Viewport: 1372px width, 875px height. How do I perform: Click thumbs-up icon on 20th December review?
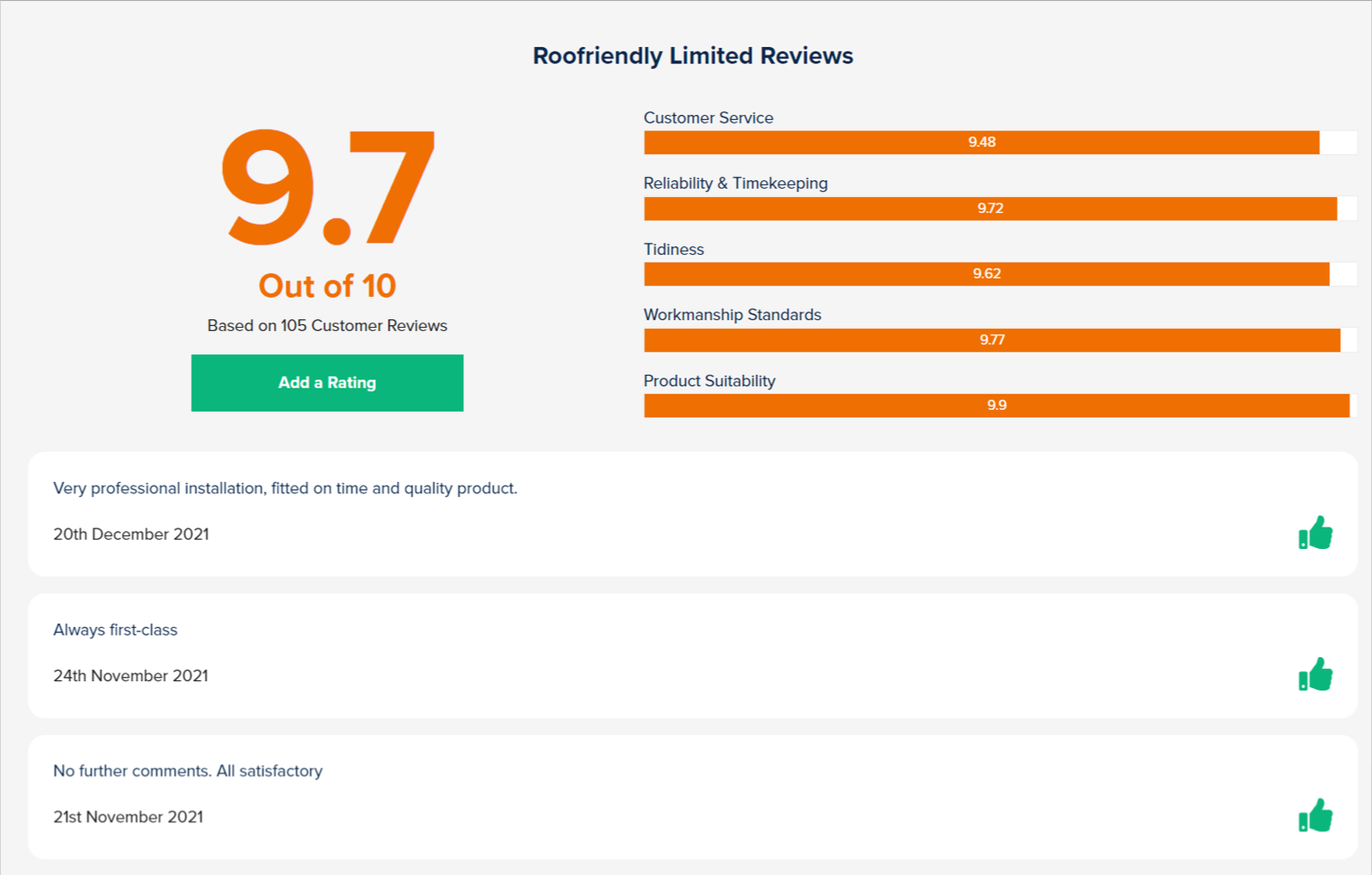[1315, 533]
